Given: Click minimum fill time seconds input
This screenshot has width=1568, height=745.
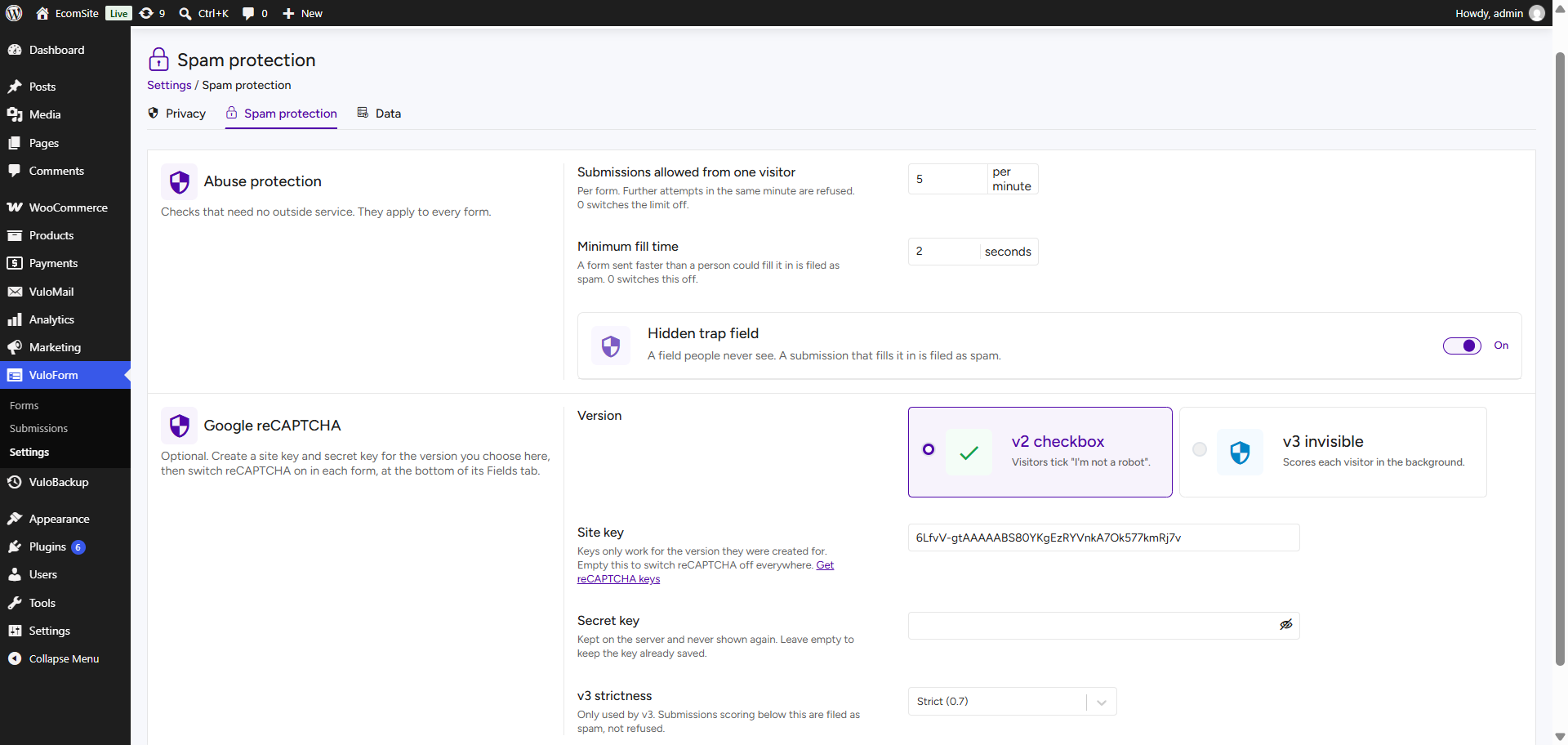Looking at the screenshot, I should point(944,252).
